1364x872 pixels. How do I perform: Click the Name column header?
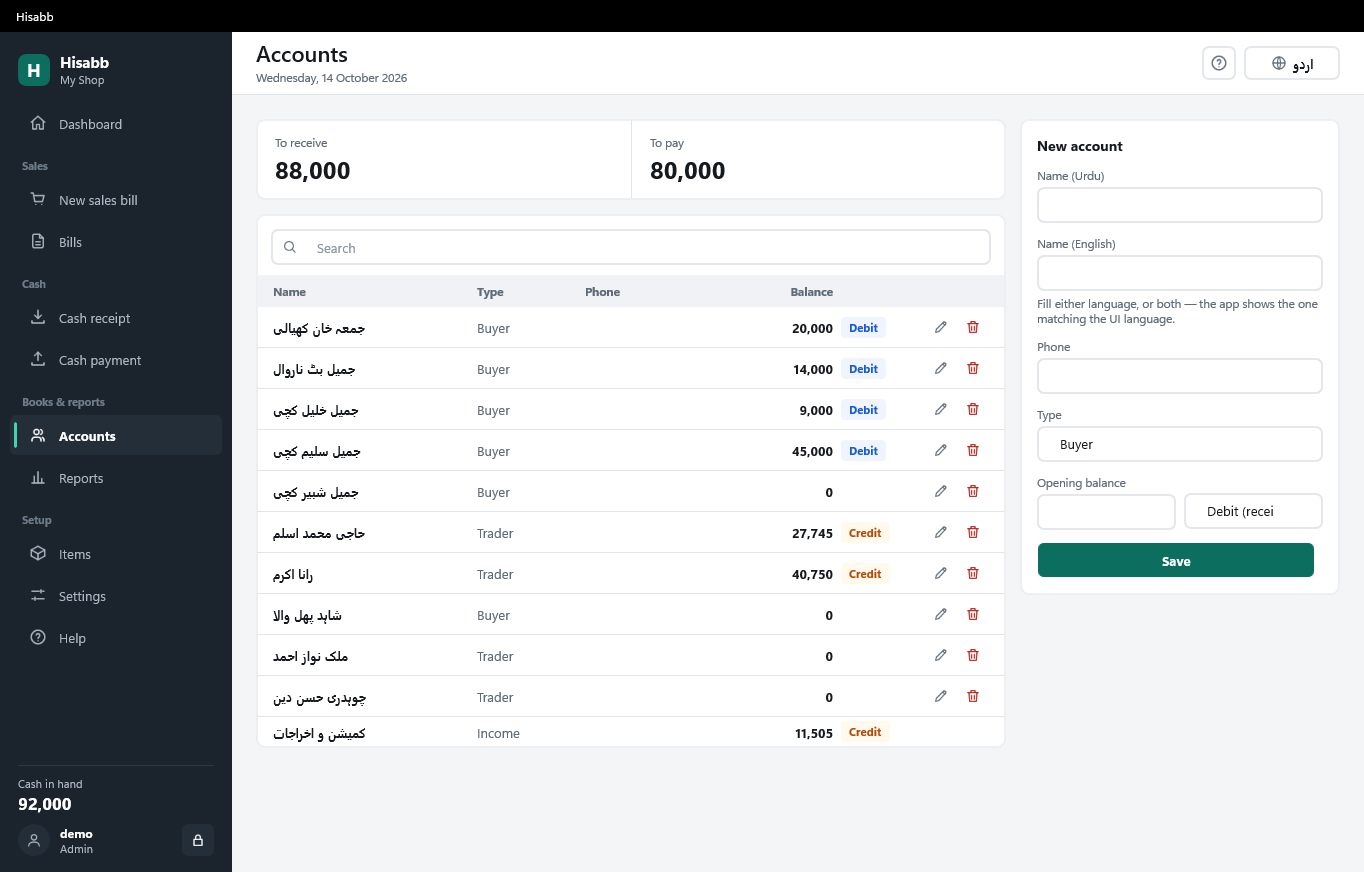[x=289, y=292]
